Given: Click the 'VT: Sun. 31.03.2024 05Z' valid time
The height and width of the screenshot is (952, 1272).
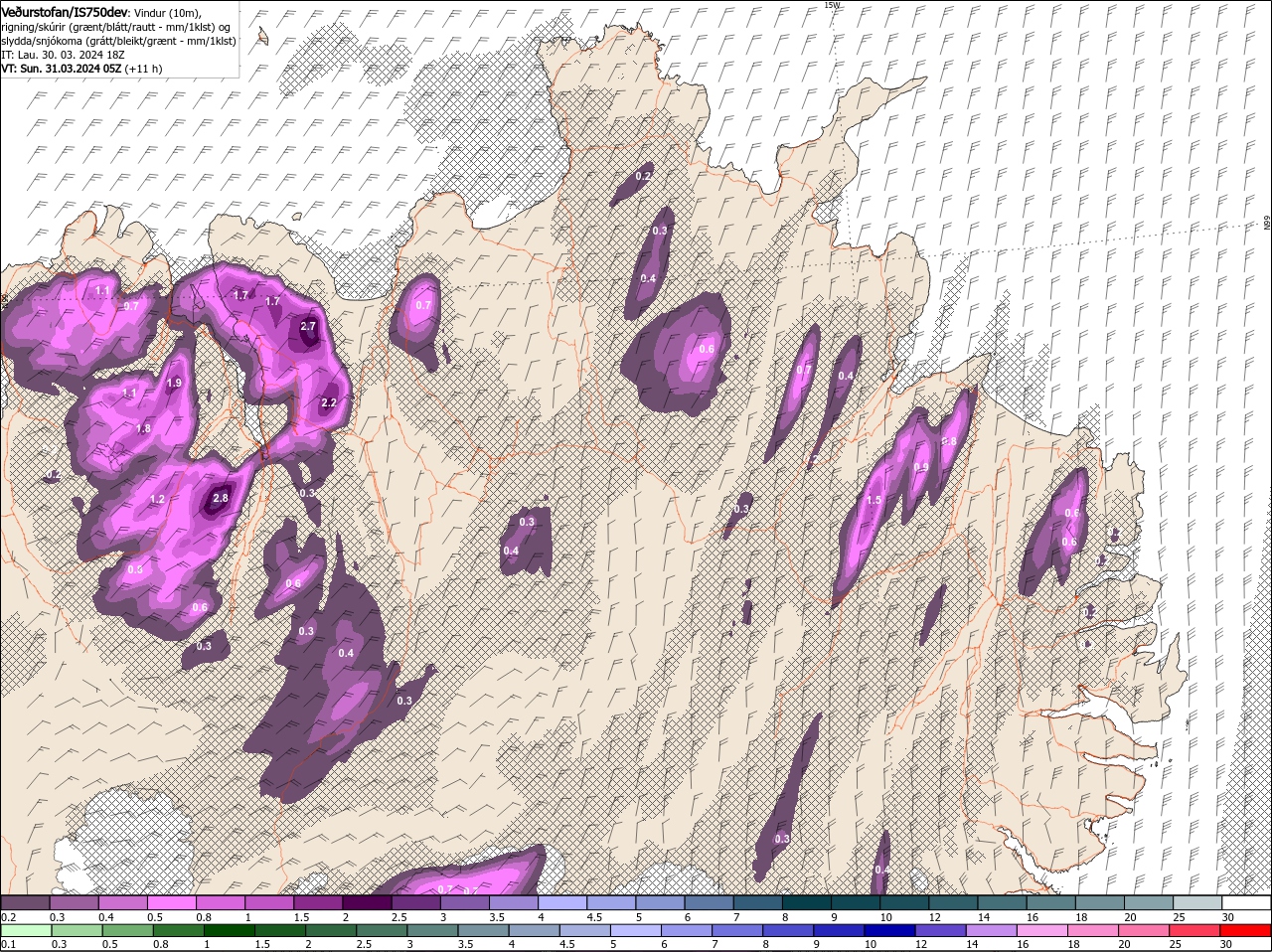Looking at the screenshot, I should coord(61,69).
